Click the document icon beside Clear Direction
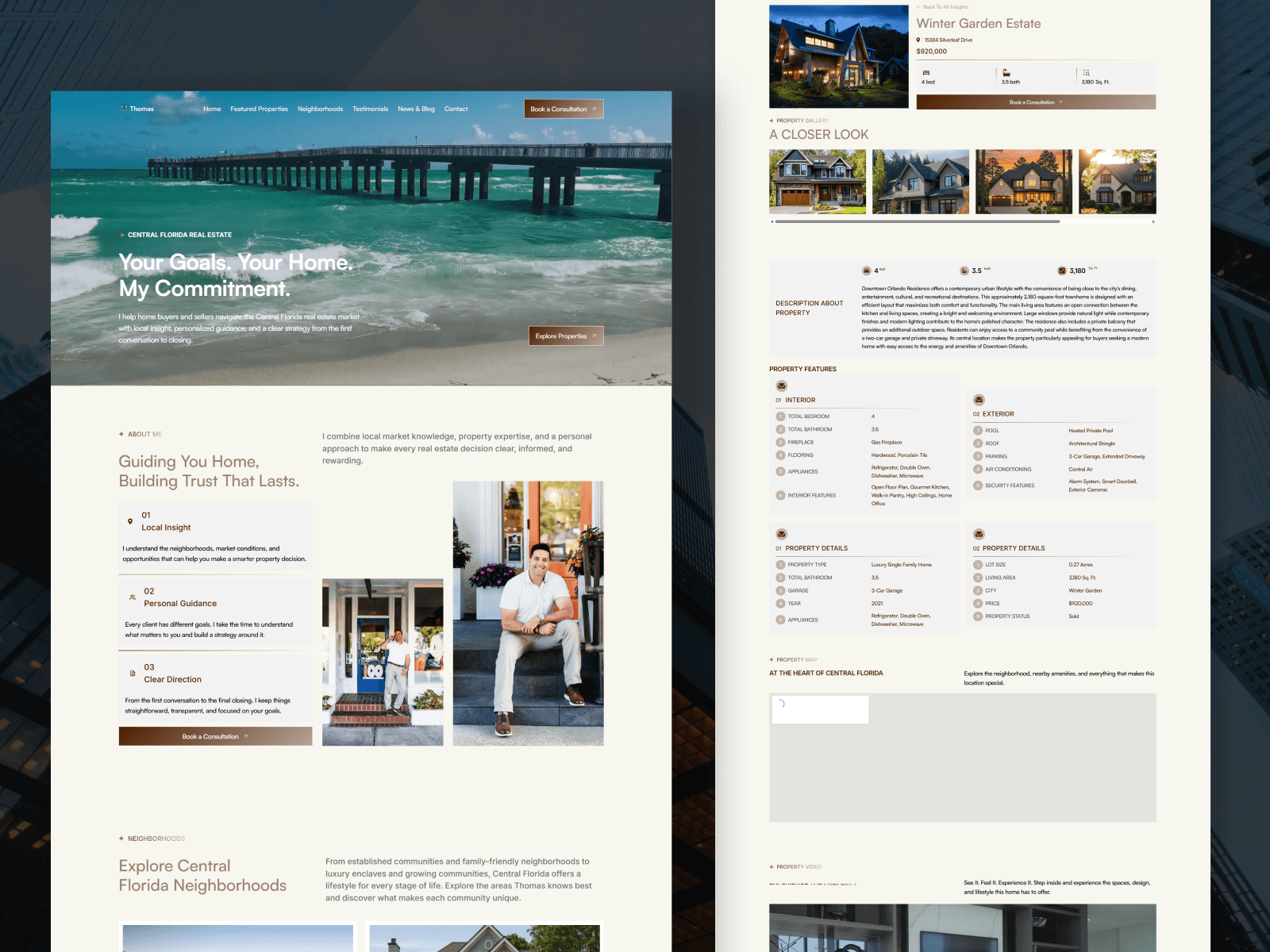 pos(133,674)
